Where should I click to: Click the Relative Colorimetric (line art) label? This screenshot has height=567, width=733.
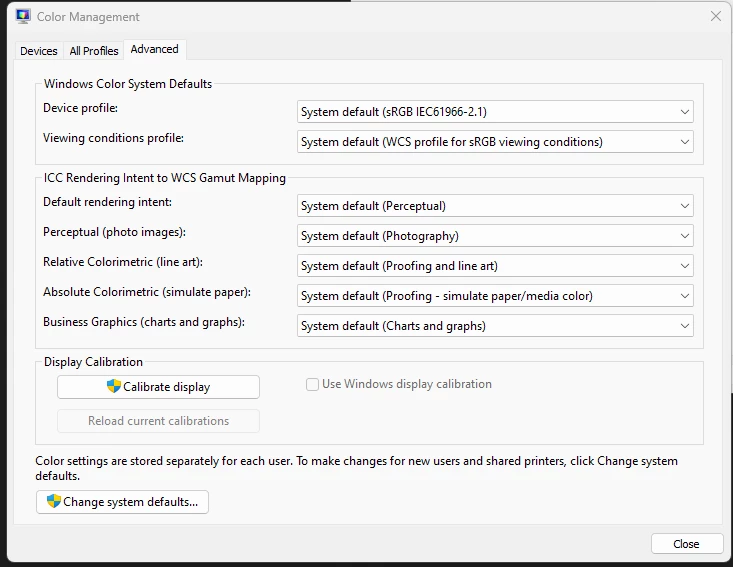click(x=123, y=262)
